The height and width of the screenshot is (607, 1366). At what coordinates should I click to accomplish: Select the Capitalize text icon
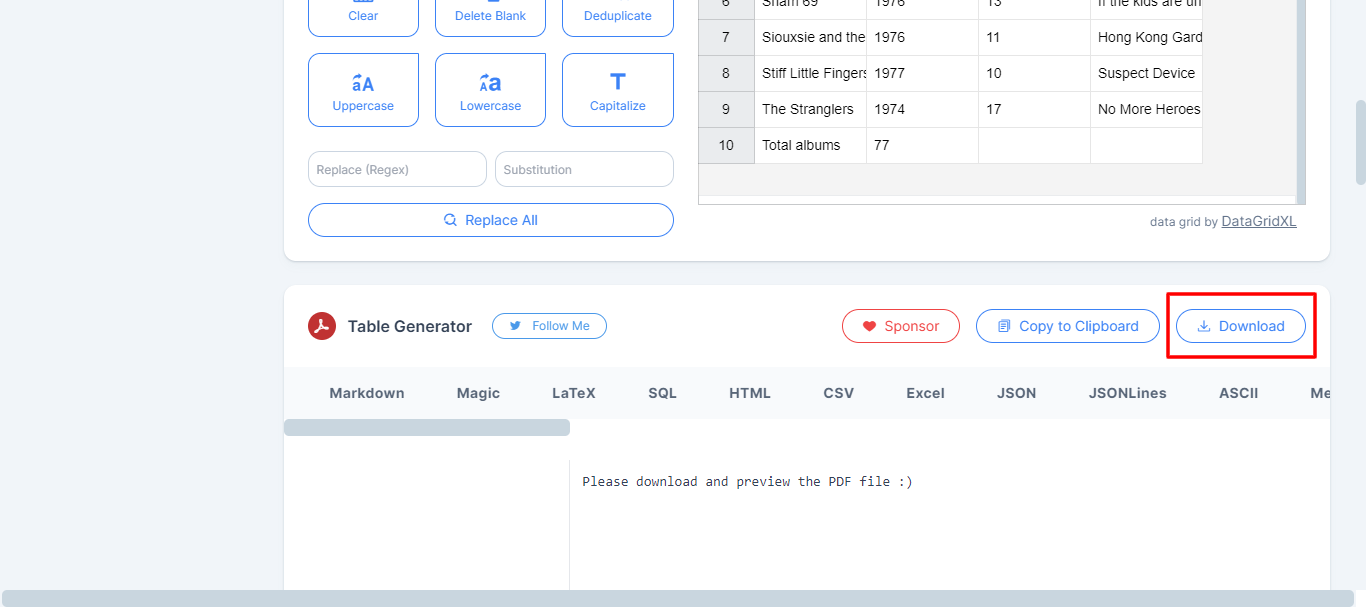617,82
